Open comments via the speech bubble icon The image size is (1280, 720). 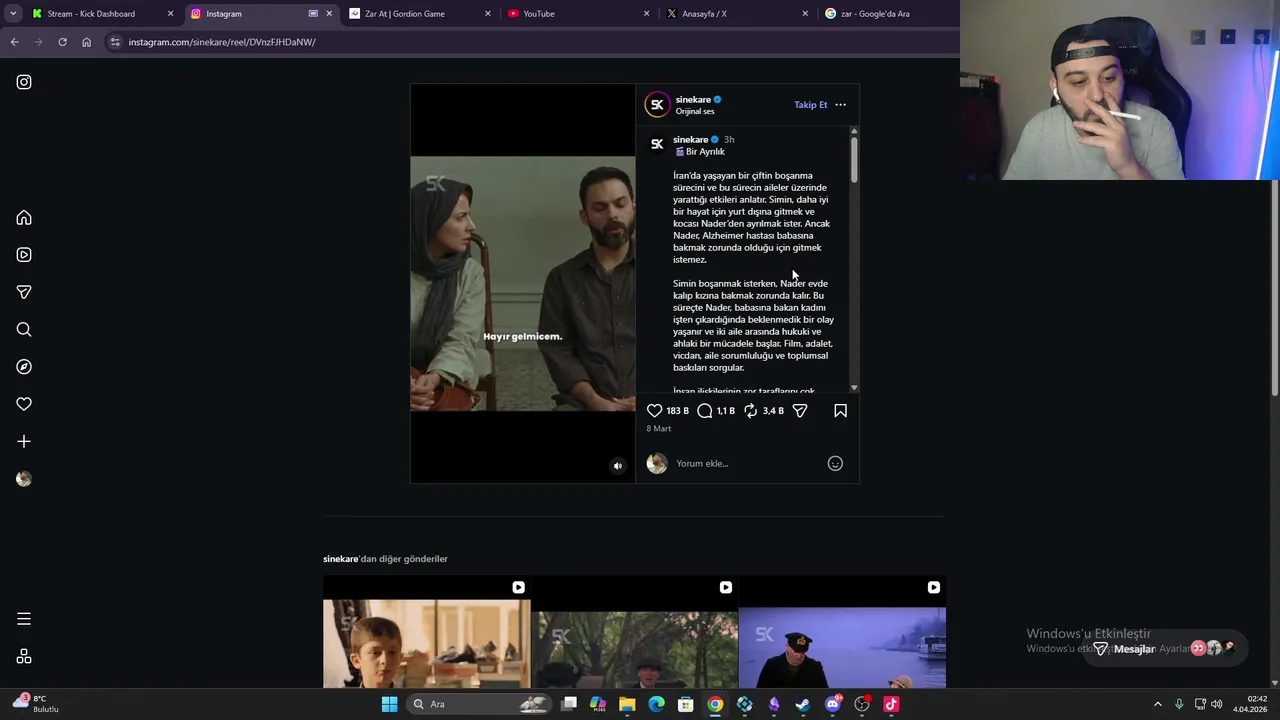click(x=705, y=411)
